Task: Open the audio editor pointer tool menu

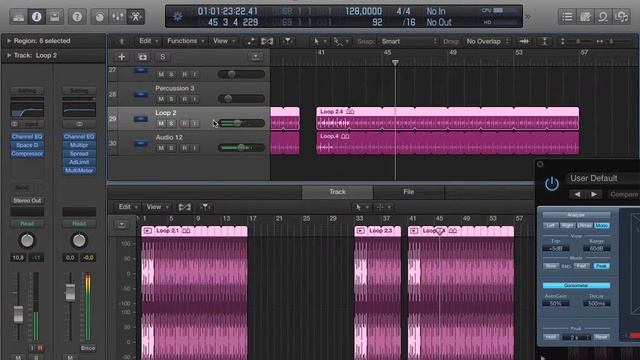Action: pyautogui.click(x=361, y=207)
